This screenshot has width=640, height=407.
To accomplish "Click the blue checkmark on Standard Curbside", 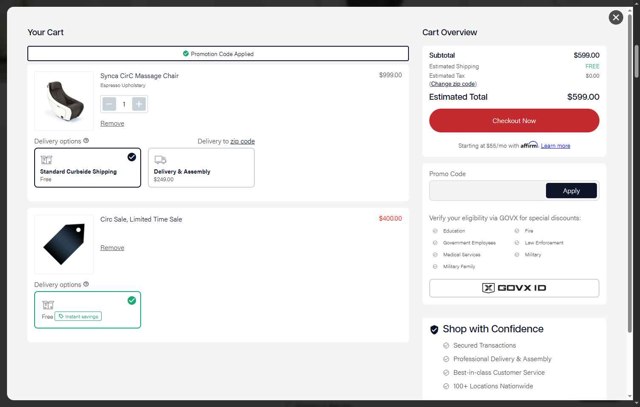I will (x=131, y=157).
